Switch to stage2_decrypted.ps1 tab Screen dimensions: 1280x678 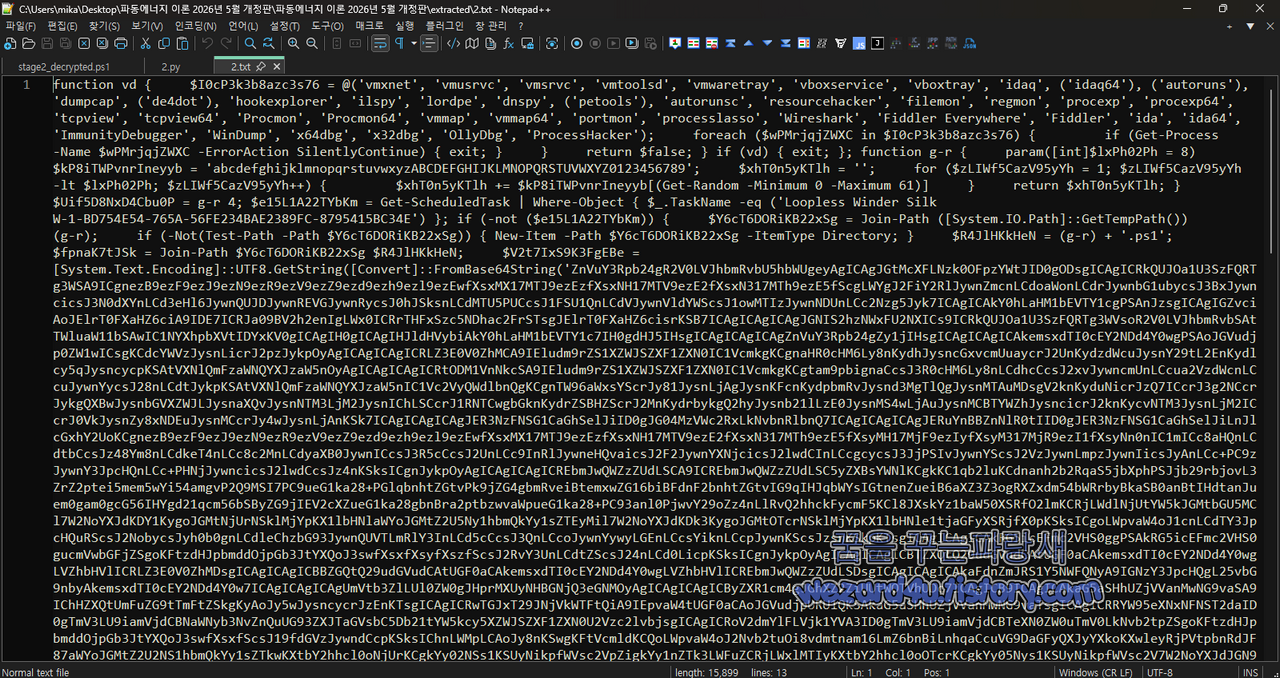tap(64, 67)
